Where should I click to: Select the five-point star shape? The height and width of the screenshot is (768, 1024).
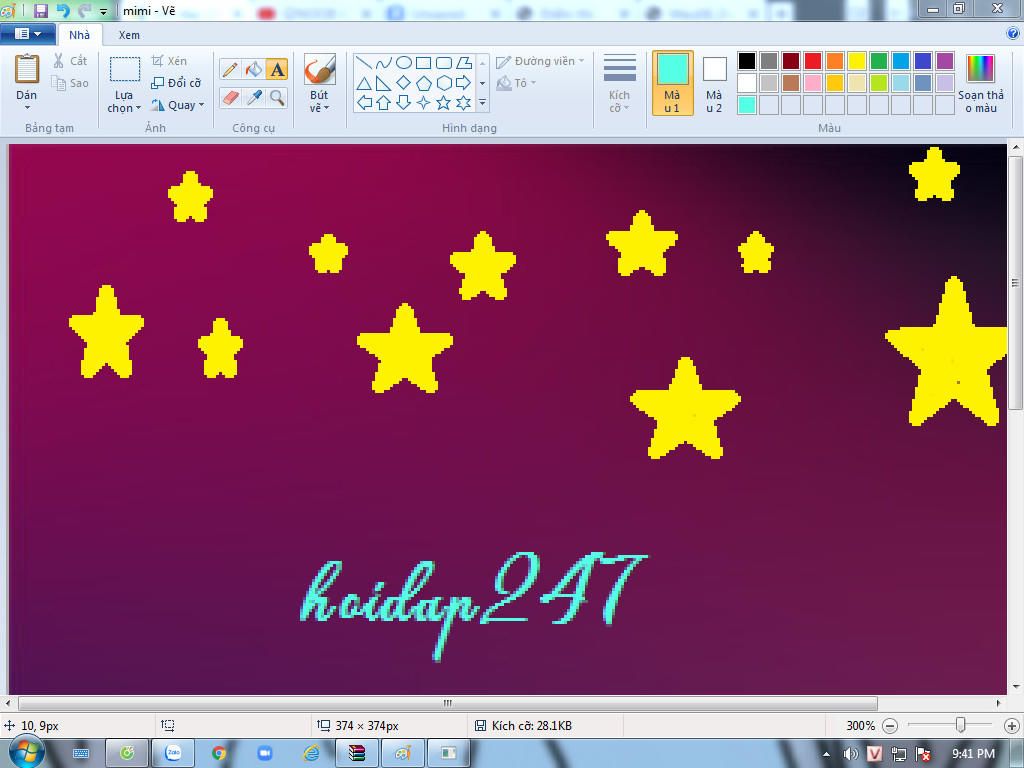click(x=443, y=103)
